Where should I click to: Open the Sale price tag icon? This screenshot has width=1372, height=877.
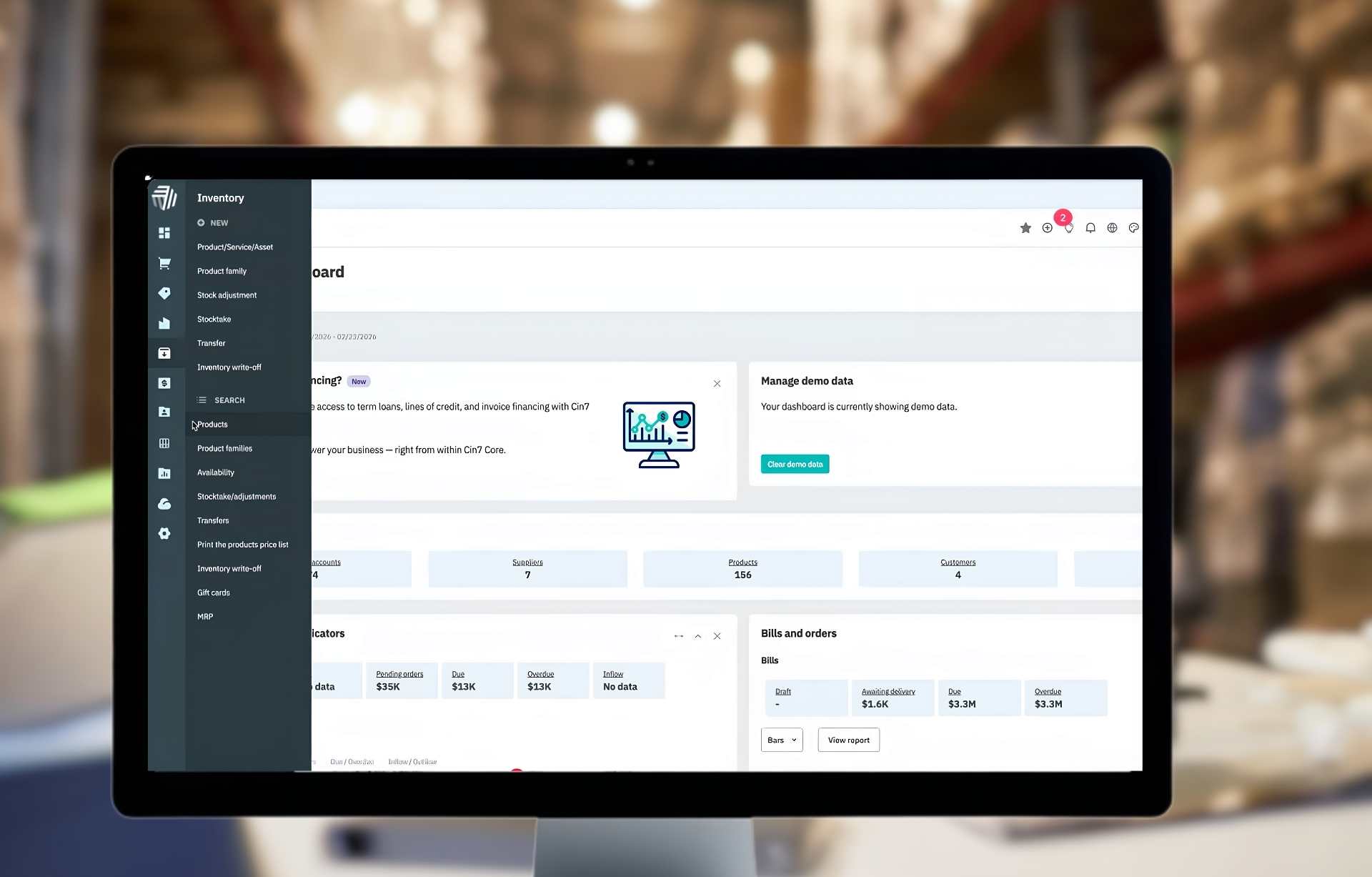coord(164,293)
